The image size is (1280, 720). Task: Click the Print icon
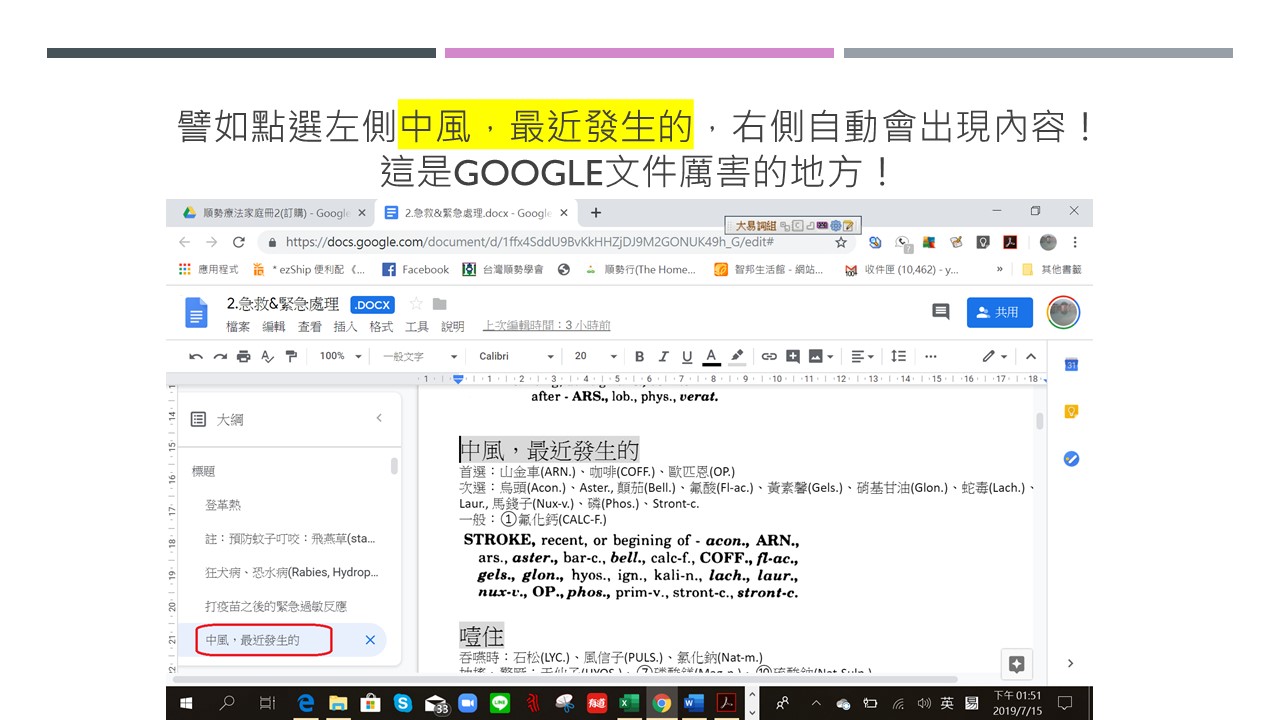[244, 356]
